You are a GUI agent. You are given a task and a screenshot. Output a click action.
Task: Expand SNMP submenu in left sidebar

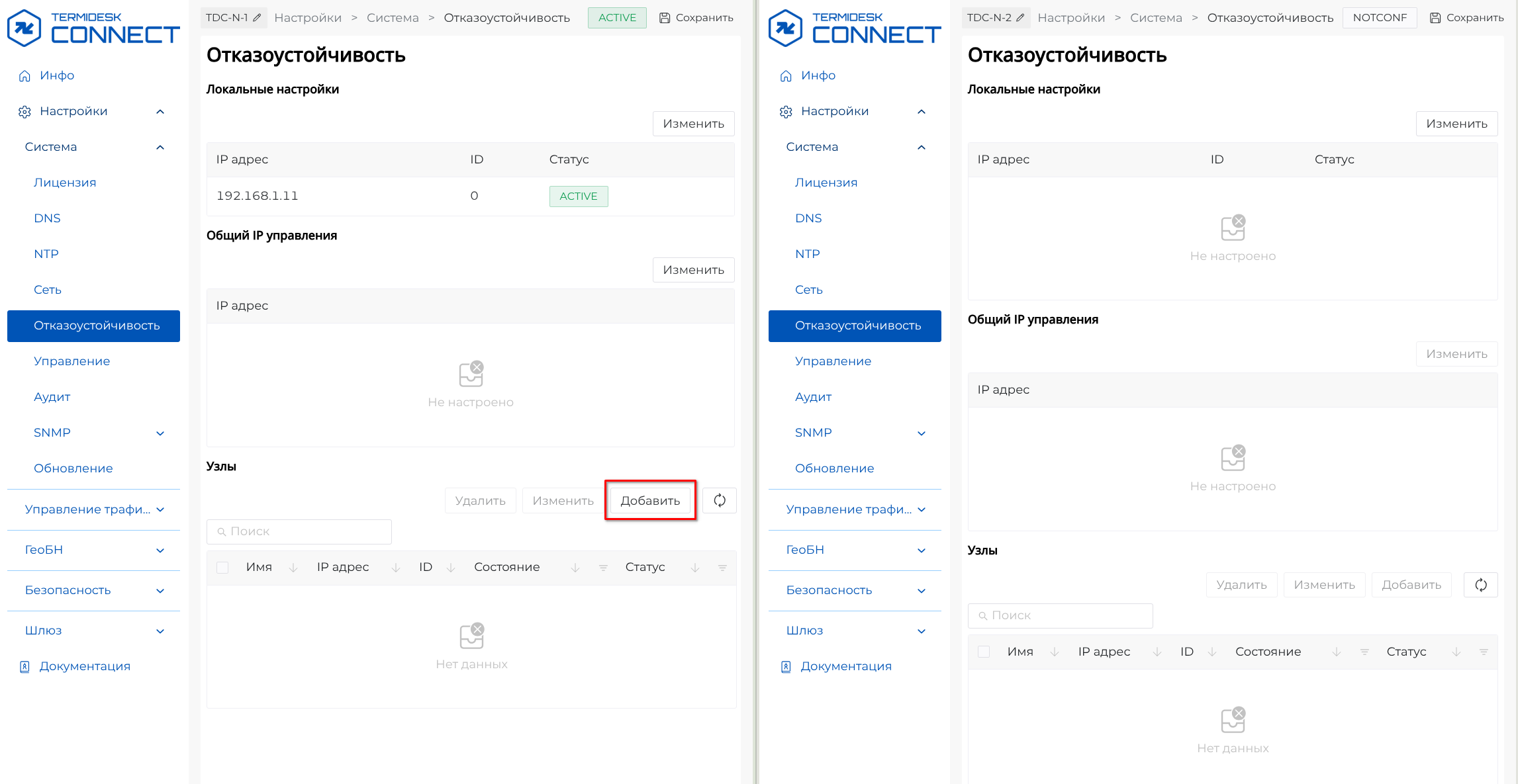[160, 433]
